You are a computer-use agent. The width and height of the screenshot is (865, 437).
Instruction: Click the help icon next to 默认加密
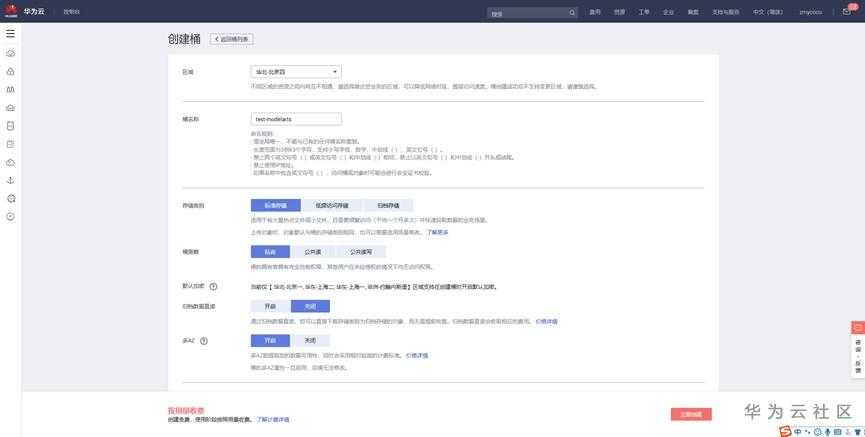pyautogui.click(x=213, y=286)
